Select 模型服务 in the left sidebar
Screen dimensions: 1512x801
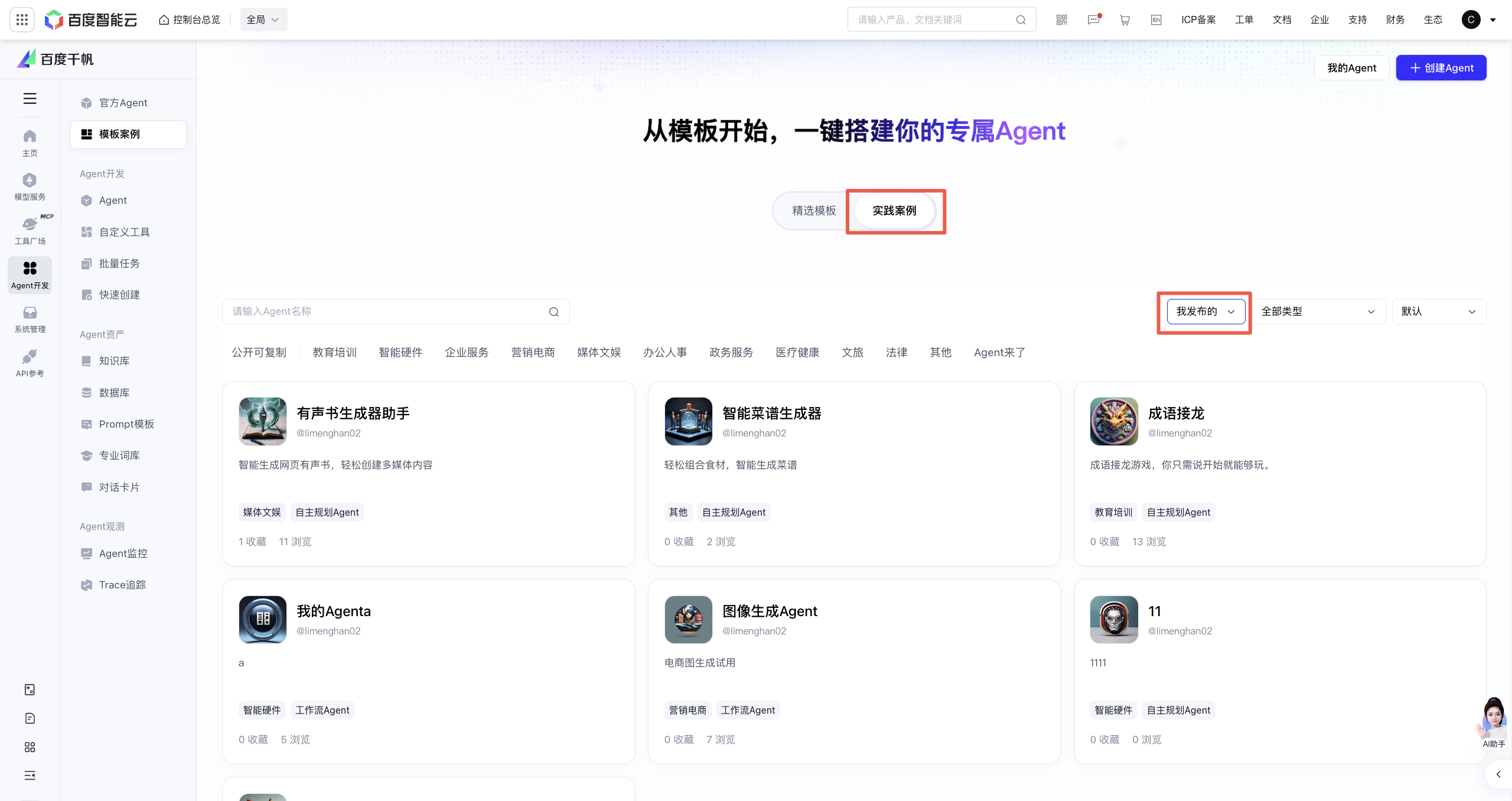(30, 186)
